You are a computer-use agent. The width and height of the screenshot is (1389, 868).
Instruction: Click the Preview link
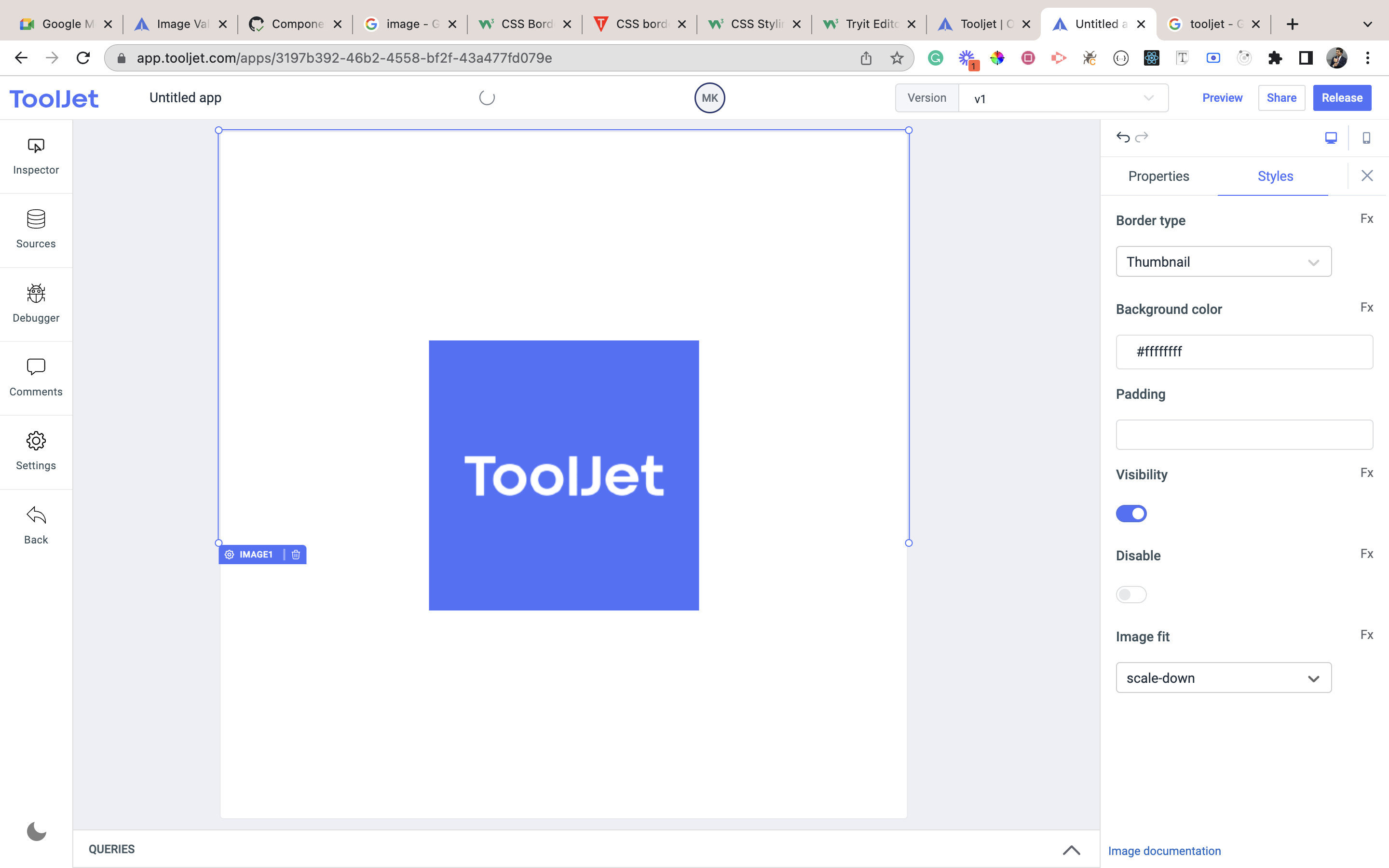[x=1222, y=98]
